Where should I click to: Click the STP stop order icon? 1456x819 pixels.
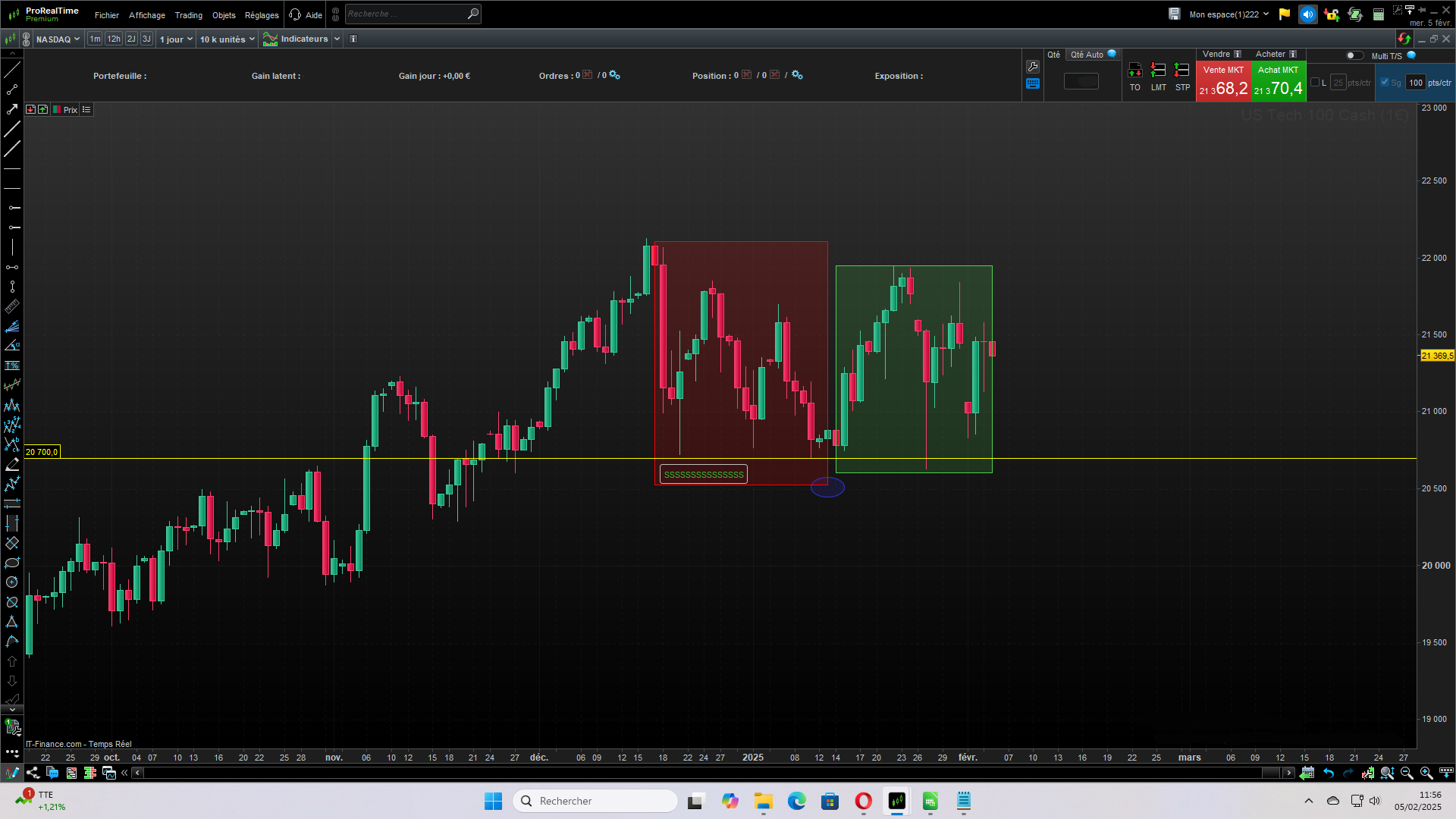(x=1181, y=71)
